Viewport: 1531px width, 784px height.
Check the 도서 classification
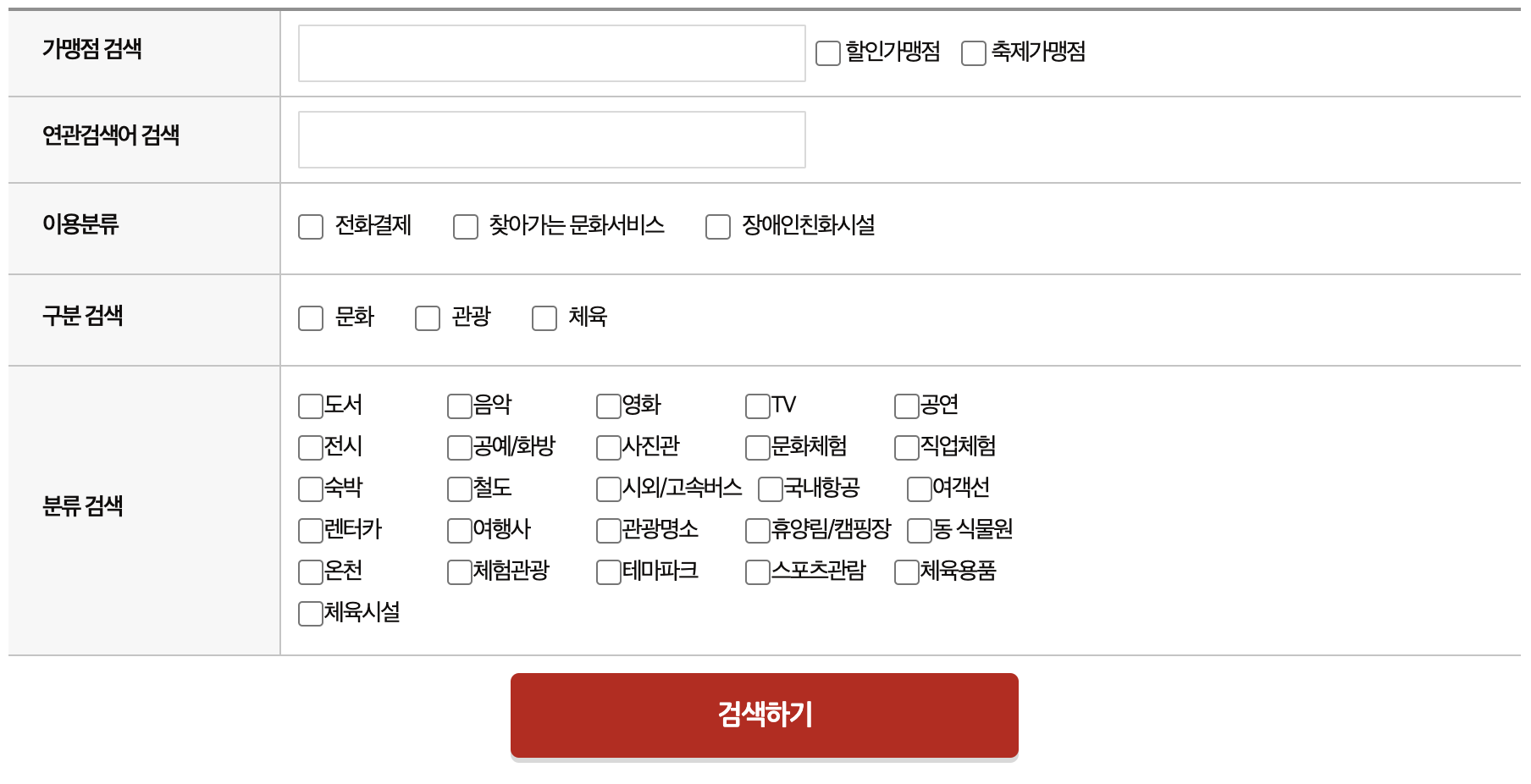click(309, 406)
